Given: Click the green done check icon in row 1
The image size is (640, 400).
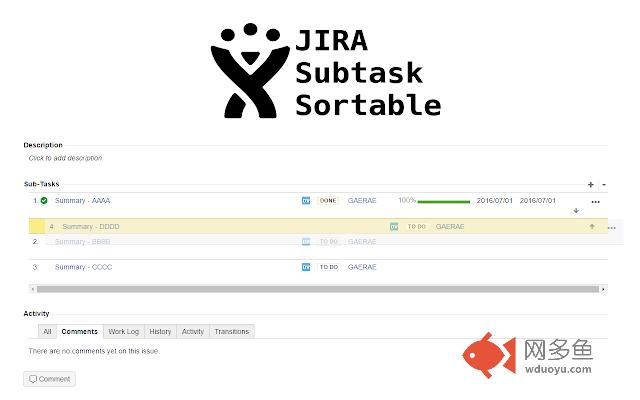Looking at the screenshot, I should point(44,200).
